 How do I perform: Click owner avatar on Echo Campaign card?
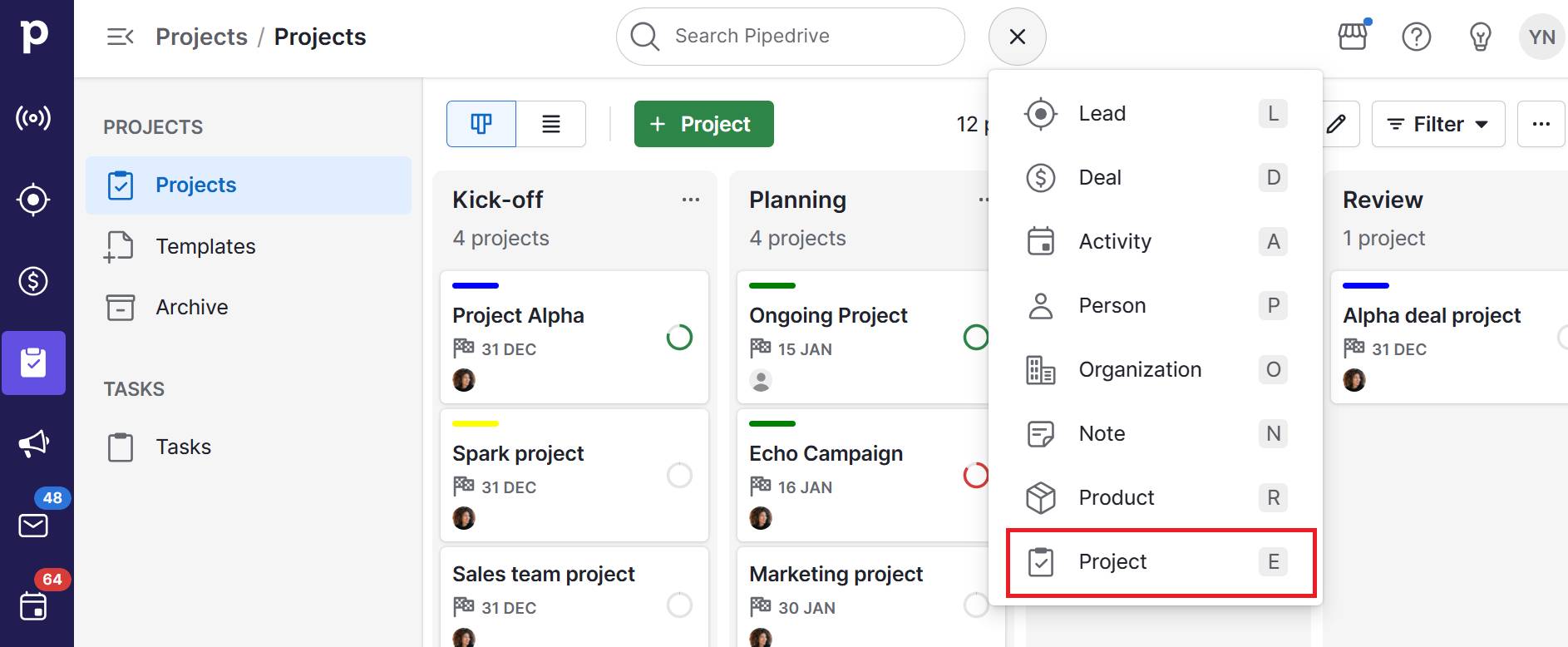click(x=761, y=518)
